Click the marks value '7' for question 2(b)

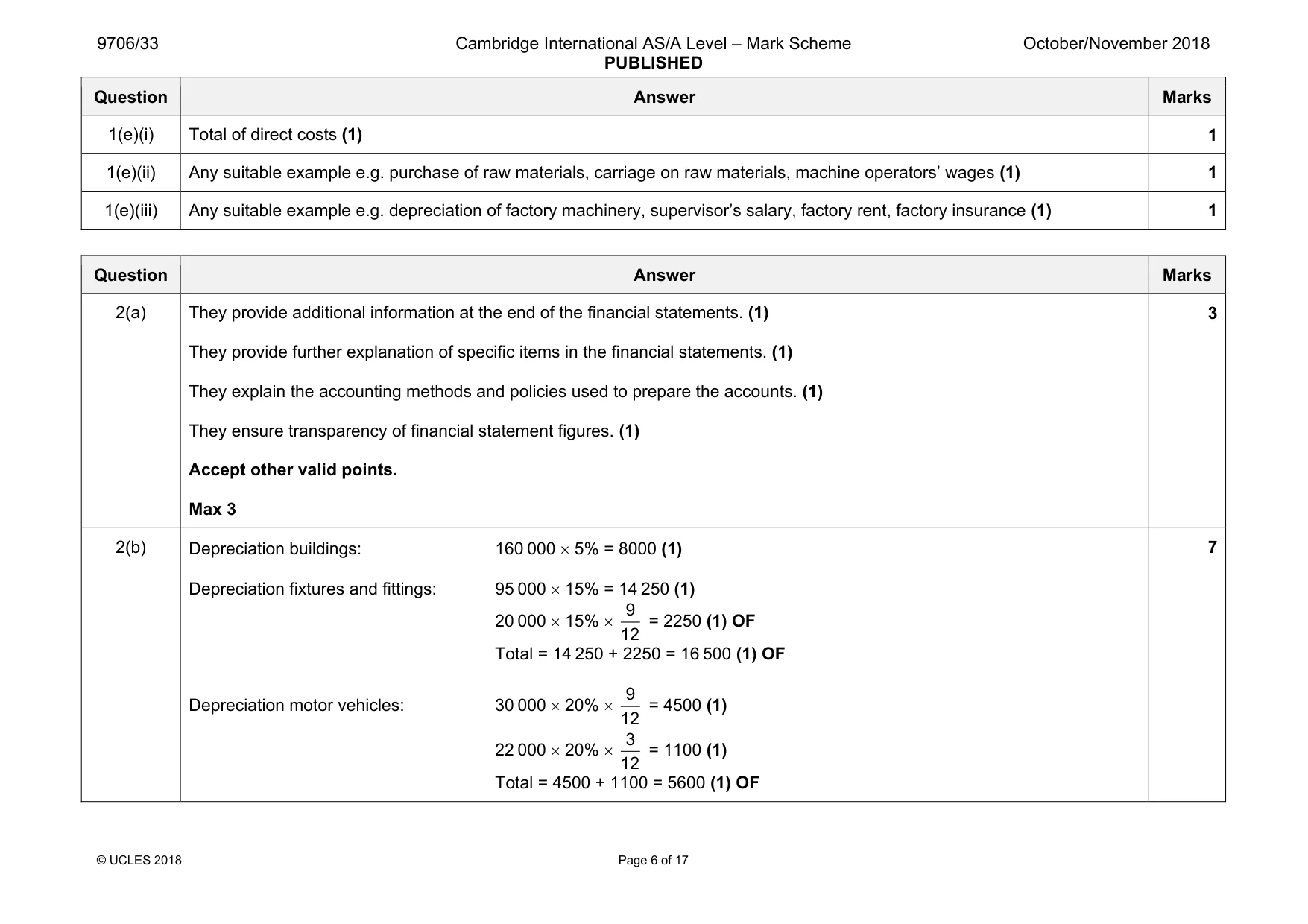pos(1212,548)
